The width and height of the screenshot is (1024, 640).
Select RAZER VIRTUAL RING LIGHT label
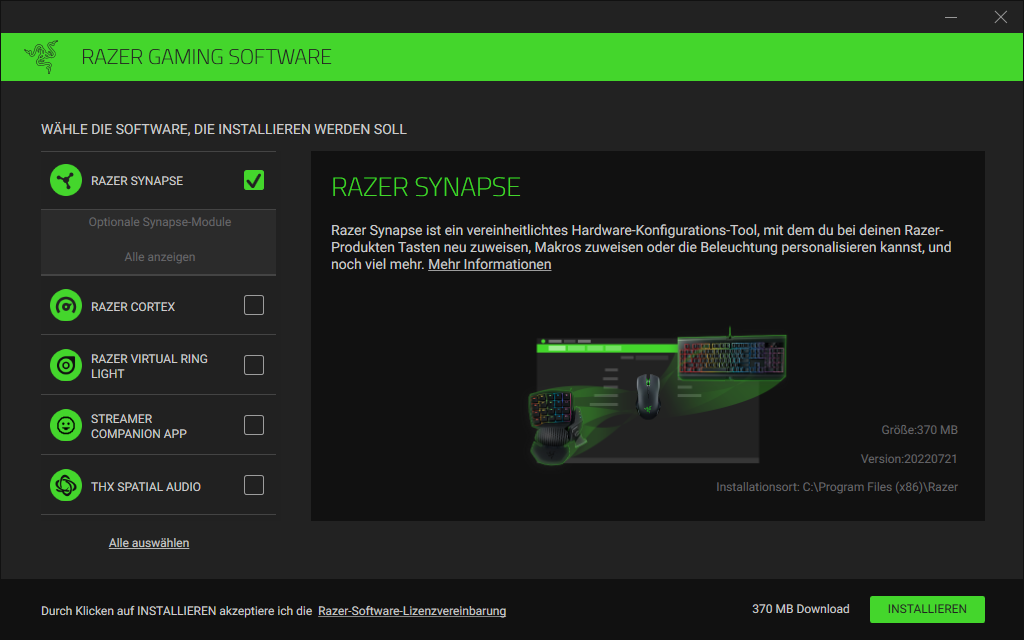(x=150, y=366)
